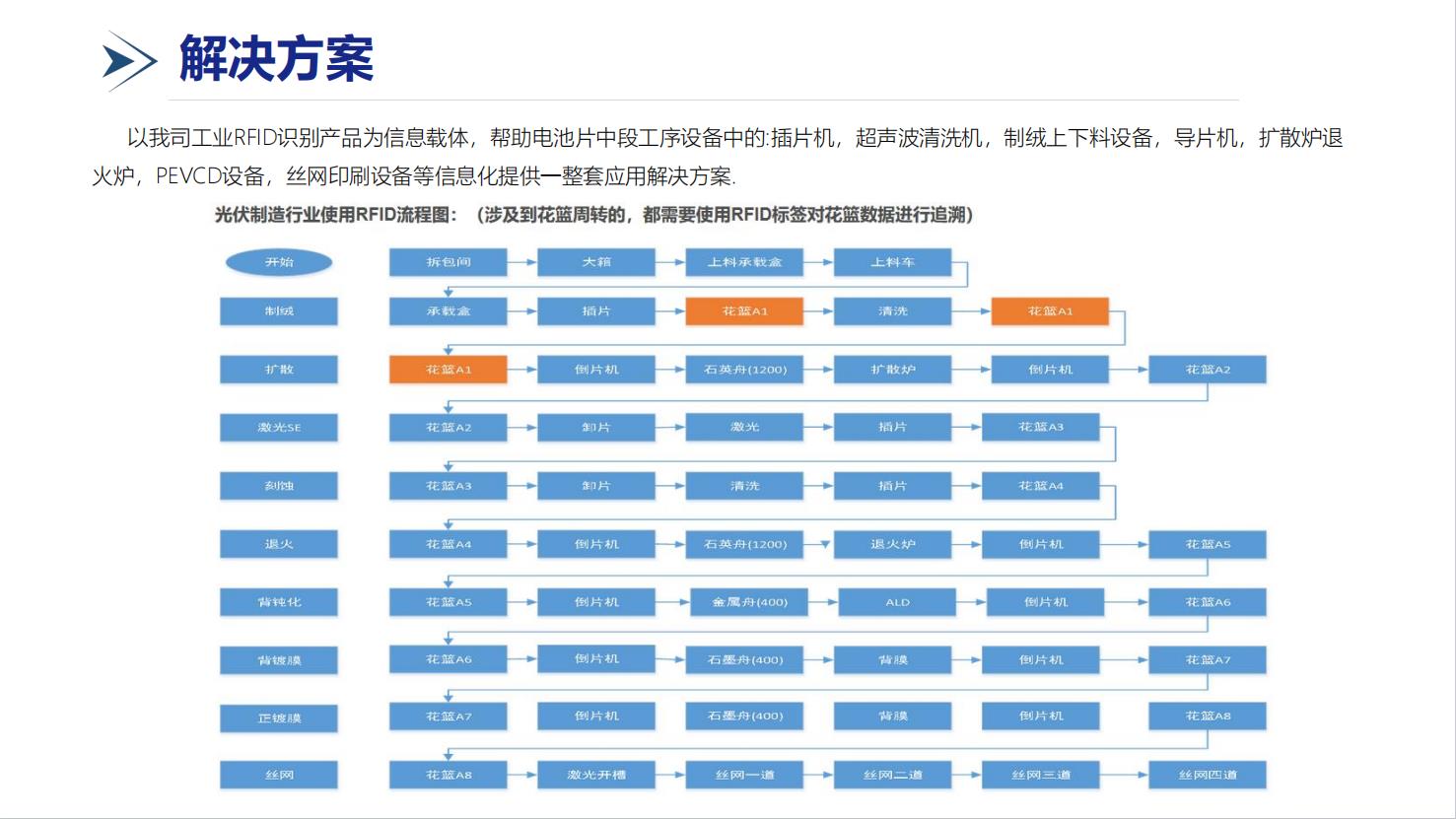The width and height of the screenshot is (1456, 819).
Task: Click the 开始 oval start node
Action: (x=279, y=262)
